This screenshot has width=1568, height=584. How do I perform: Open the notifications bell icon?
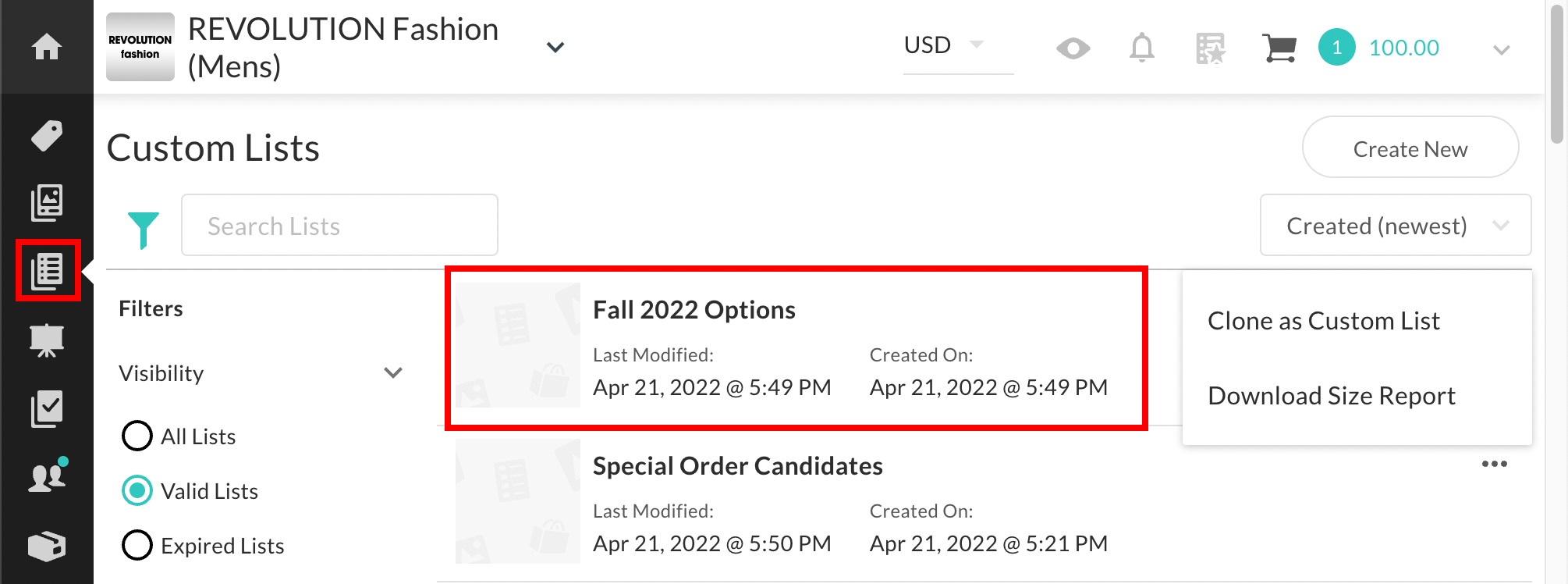tap(1142, 48)
